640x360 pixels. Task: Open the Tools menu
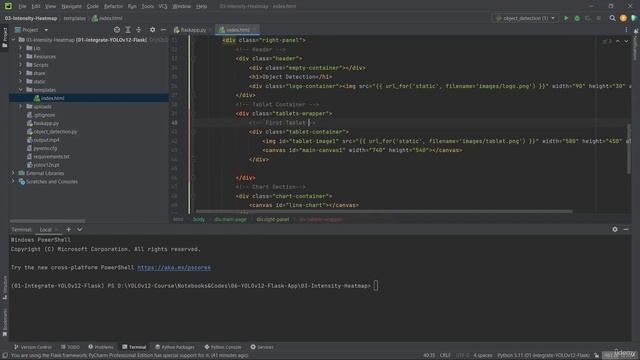click(x=148, y=6)
